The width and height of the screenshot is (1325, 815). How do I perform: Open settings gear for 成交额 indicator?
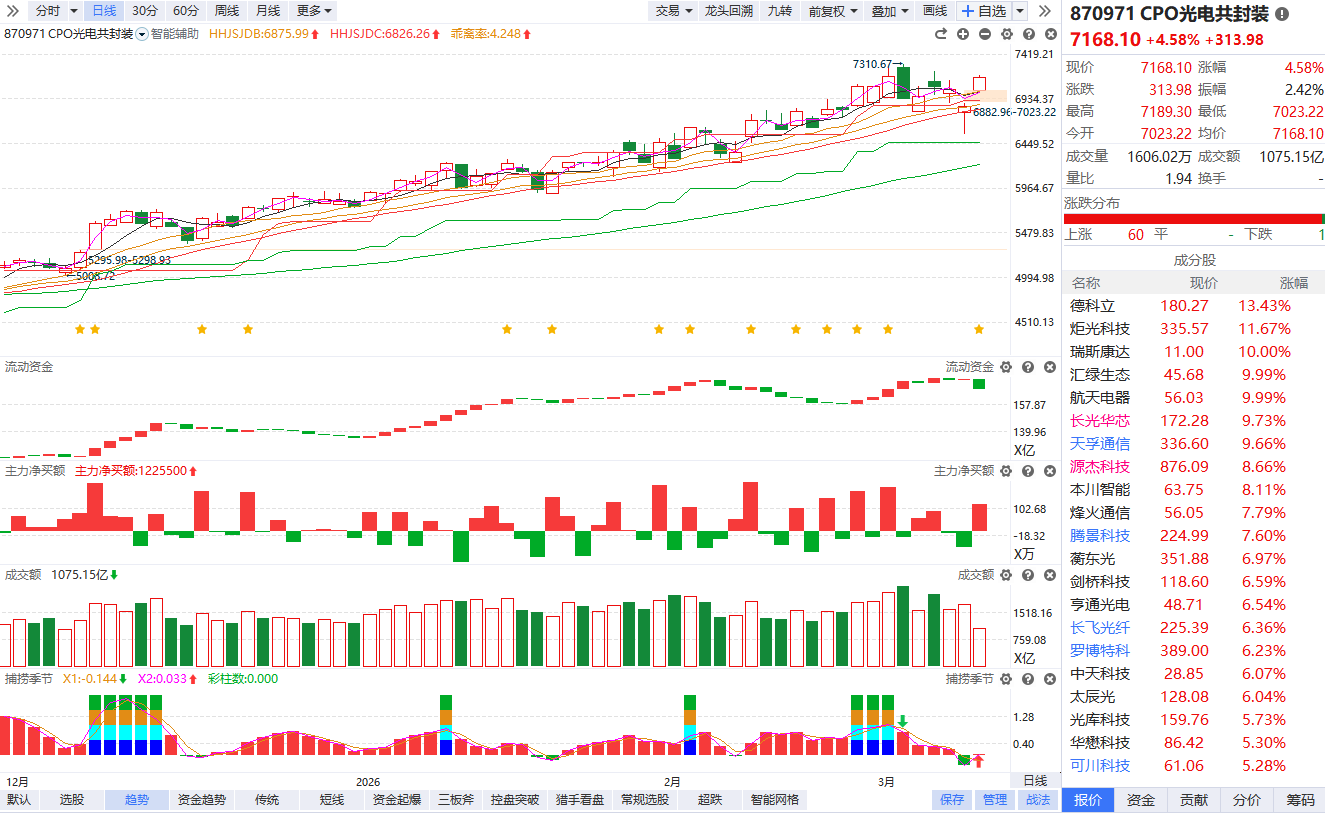coord(1006,575)
